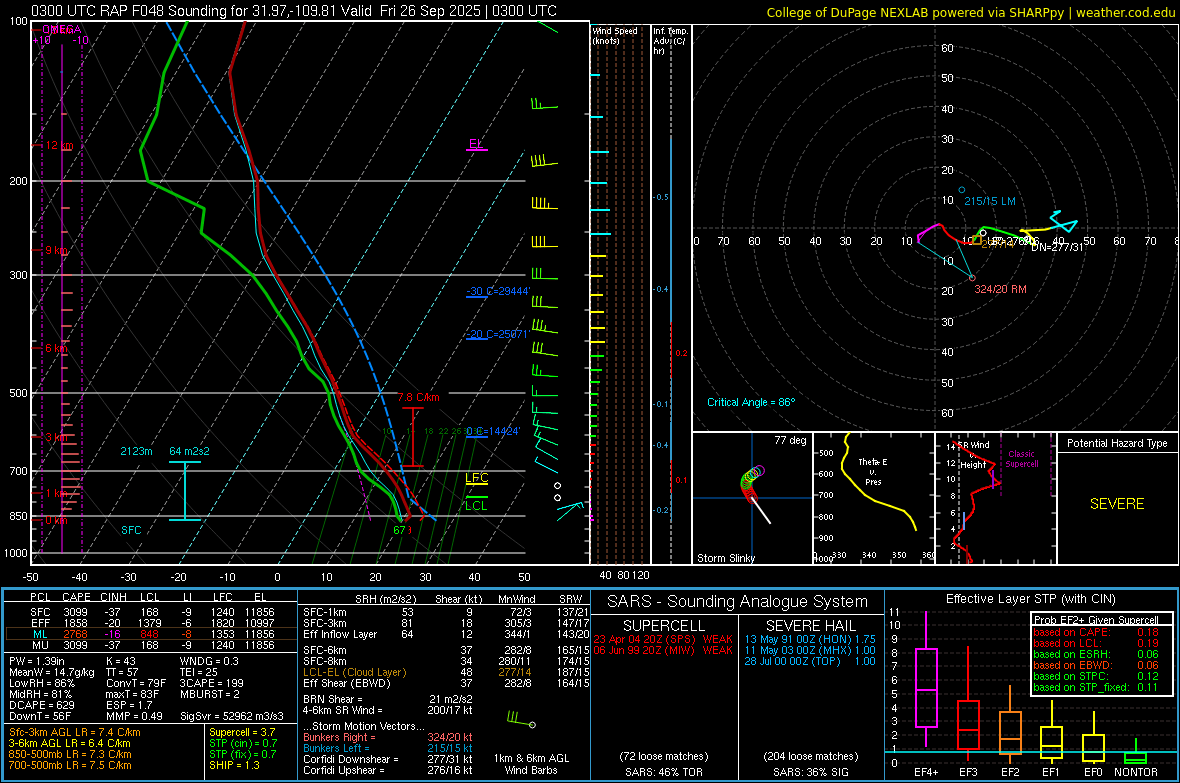The height and width of the screenshot is (783, 1180).
Task: Click the 'Prob EF2+ Given Supercell' legend title
Action: 1096,620
